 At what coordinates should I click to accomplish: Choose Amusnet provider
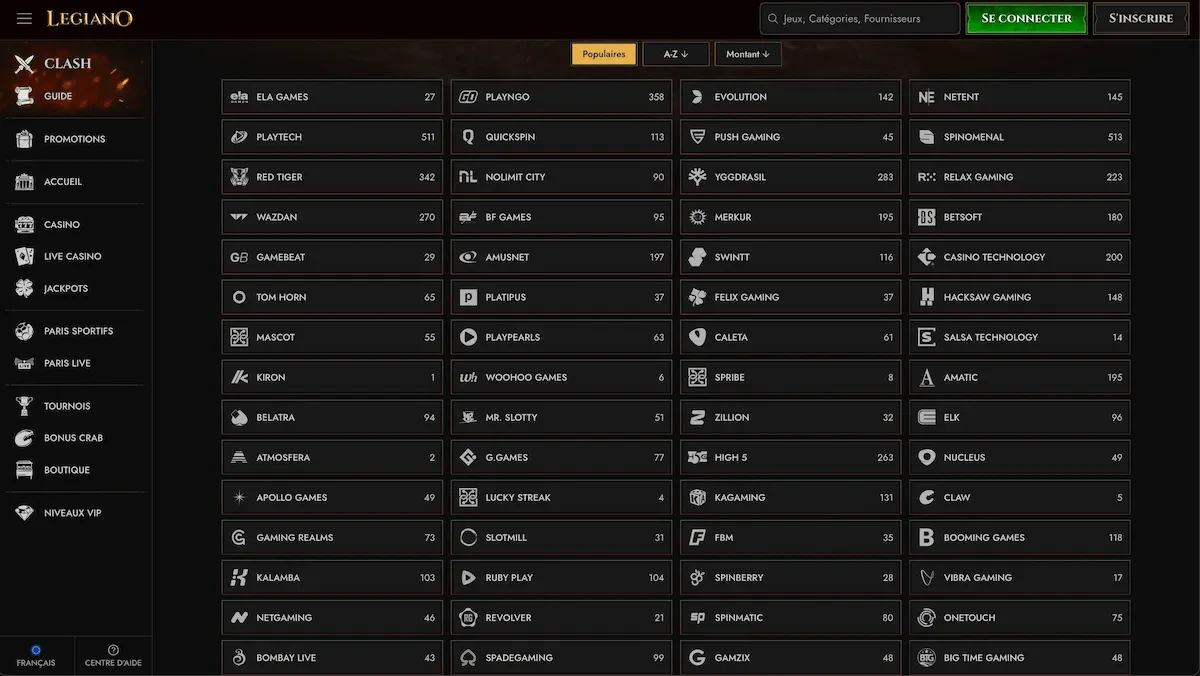561,257
